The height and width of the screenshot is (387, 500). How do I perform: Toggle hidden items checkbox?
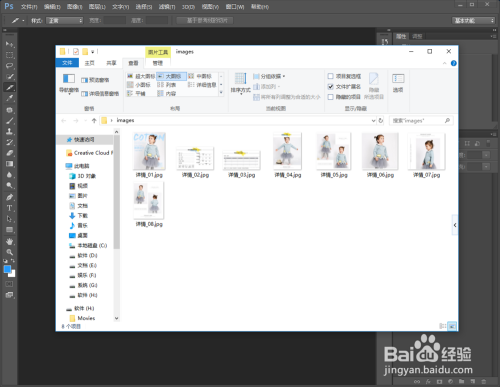[x=344, y=97]
